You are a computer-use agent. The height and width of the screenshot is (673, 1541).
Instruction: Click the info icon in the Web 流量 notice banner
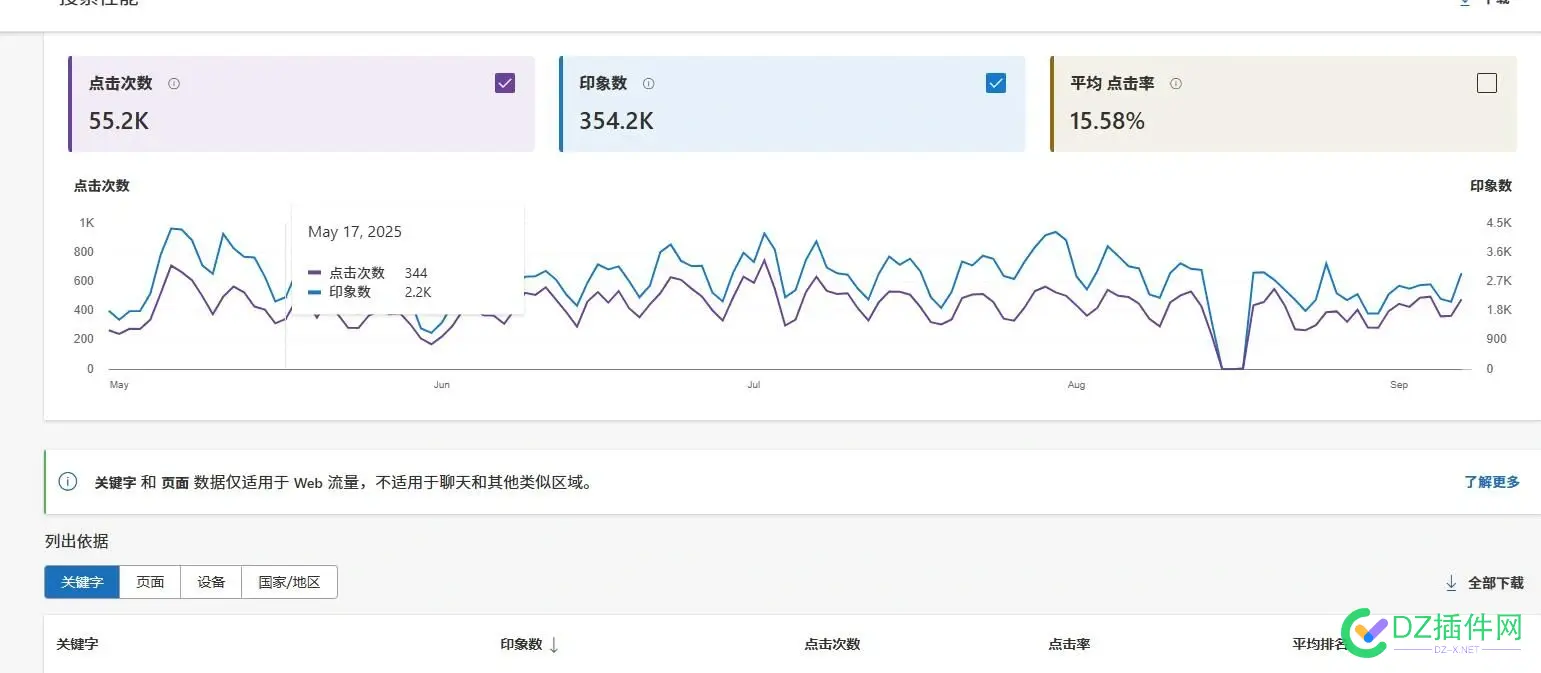click(68, 482)
